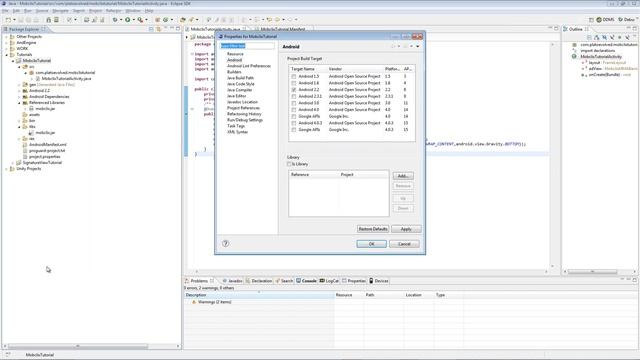Open the Refactor menu
Image resolution: width=640 pixels, height=360 pixels.
(x=113, y=11)
